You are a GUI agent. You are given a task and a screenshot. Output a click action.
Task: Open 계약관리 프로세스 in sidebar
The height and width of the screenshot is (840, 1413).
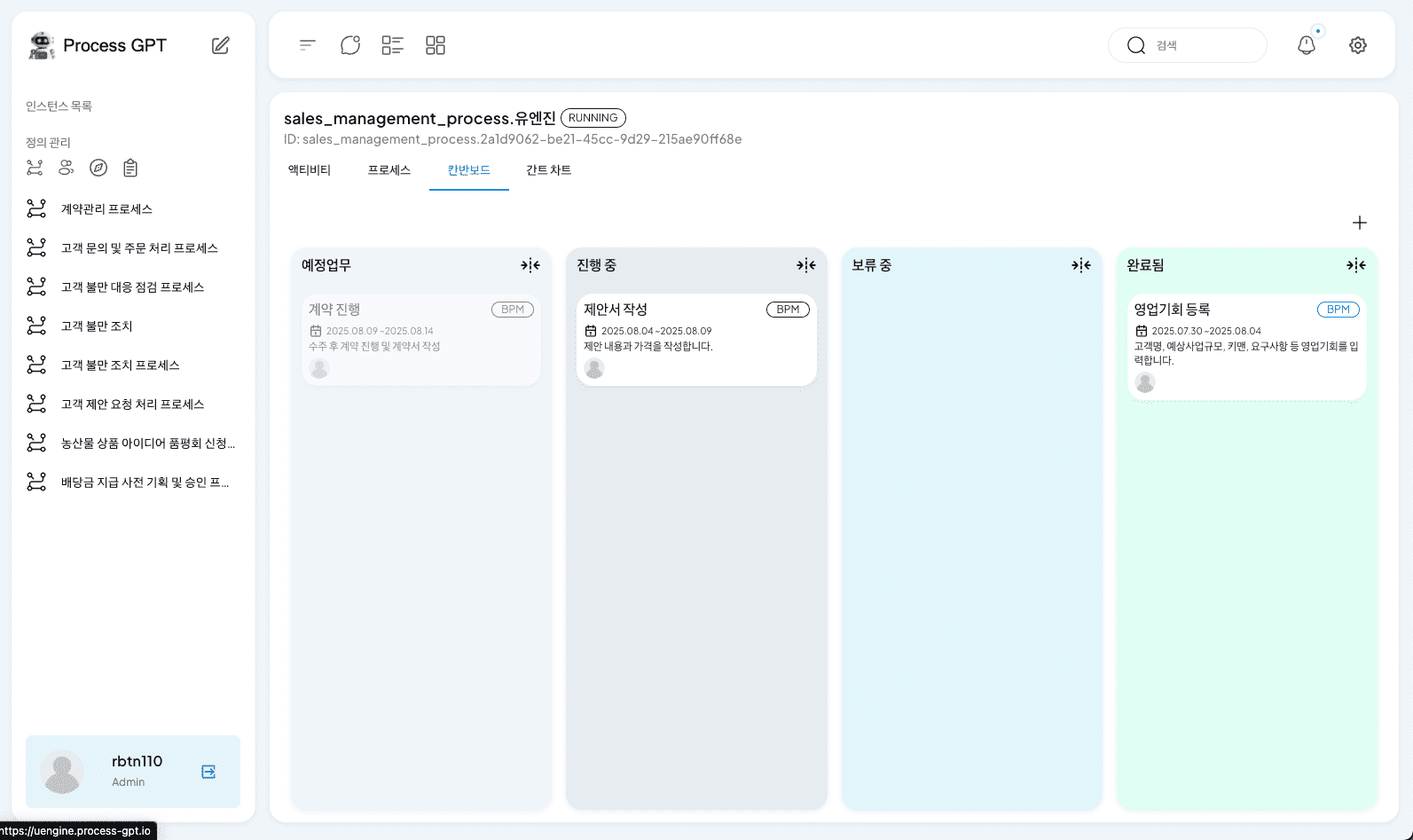[x=106, y=209]
